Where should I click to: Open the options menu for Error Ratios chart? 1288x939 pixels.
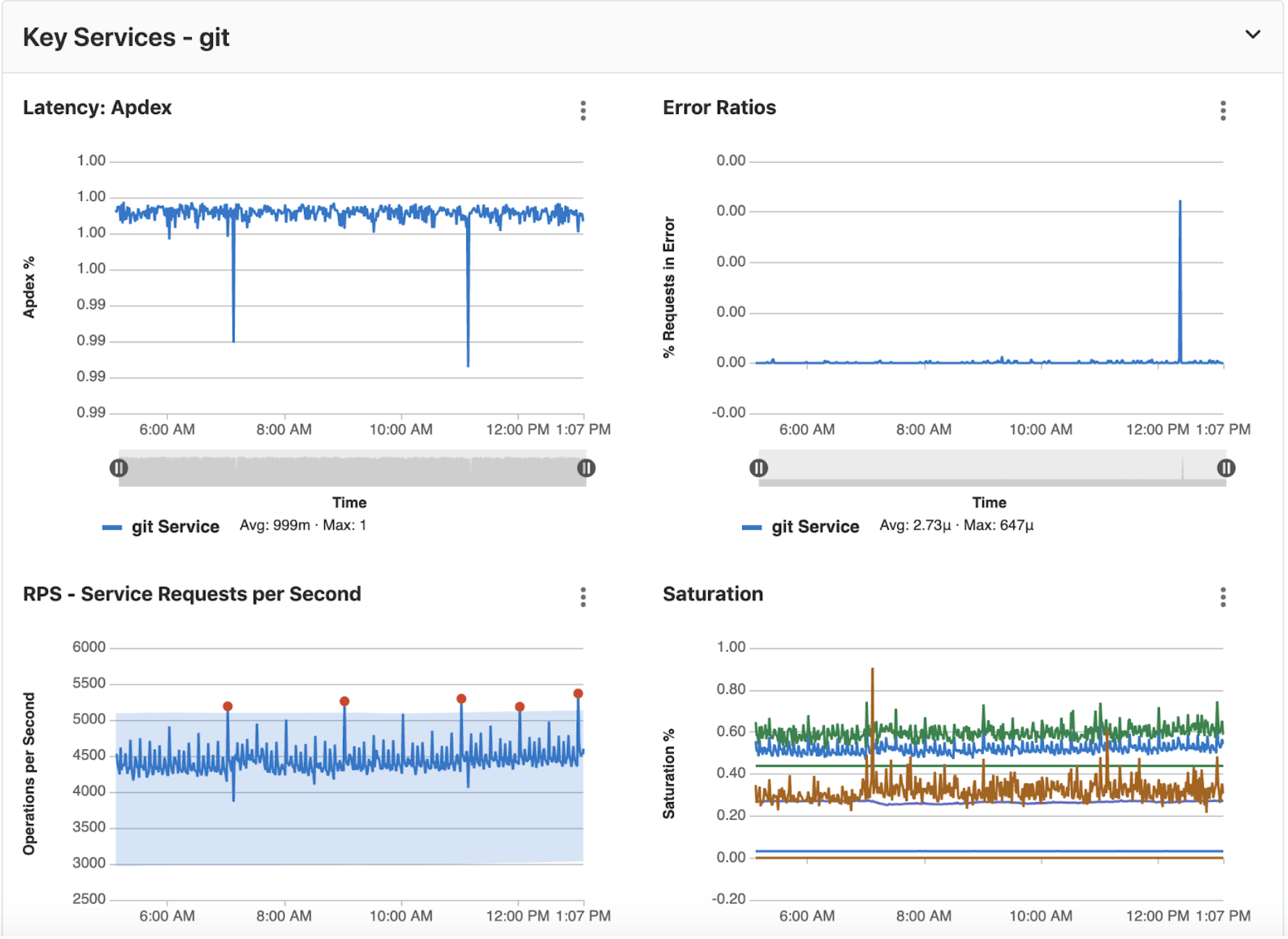click(1222, 110)
